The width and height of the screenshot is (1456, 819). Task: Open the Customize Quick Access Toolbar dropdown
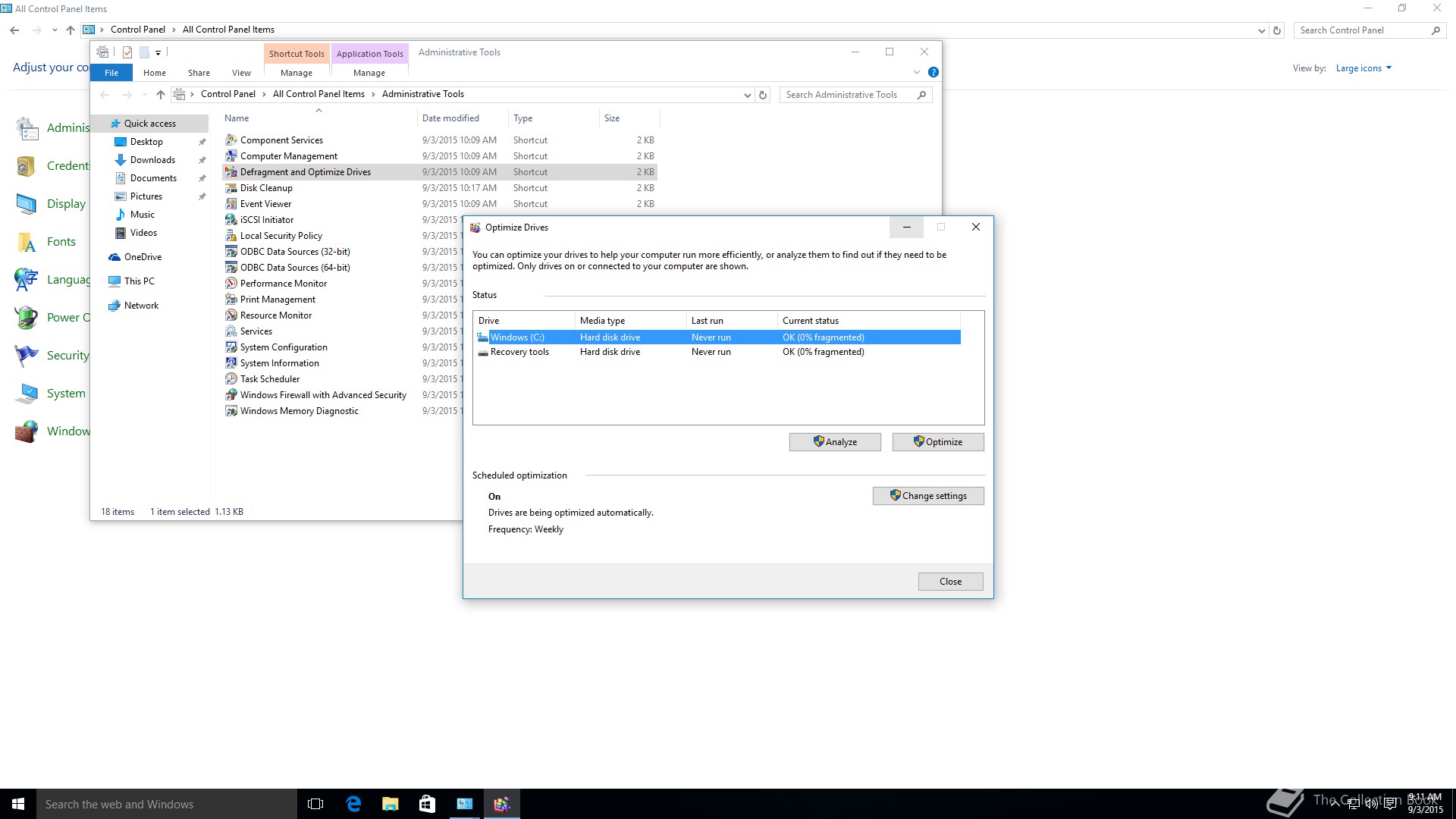coord(158,53)
